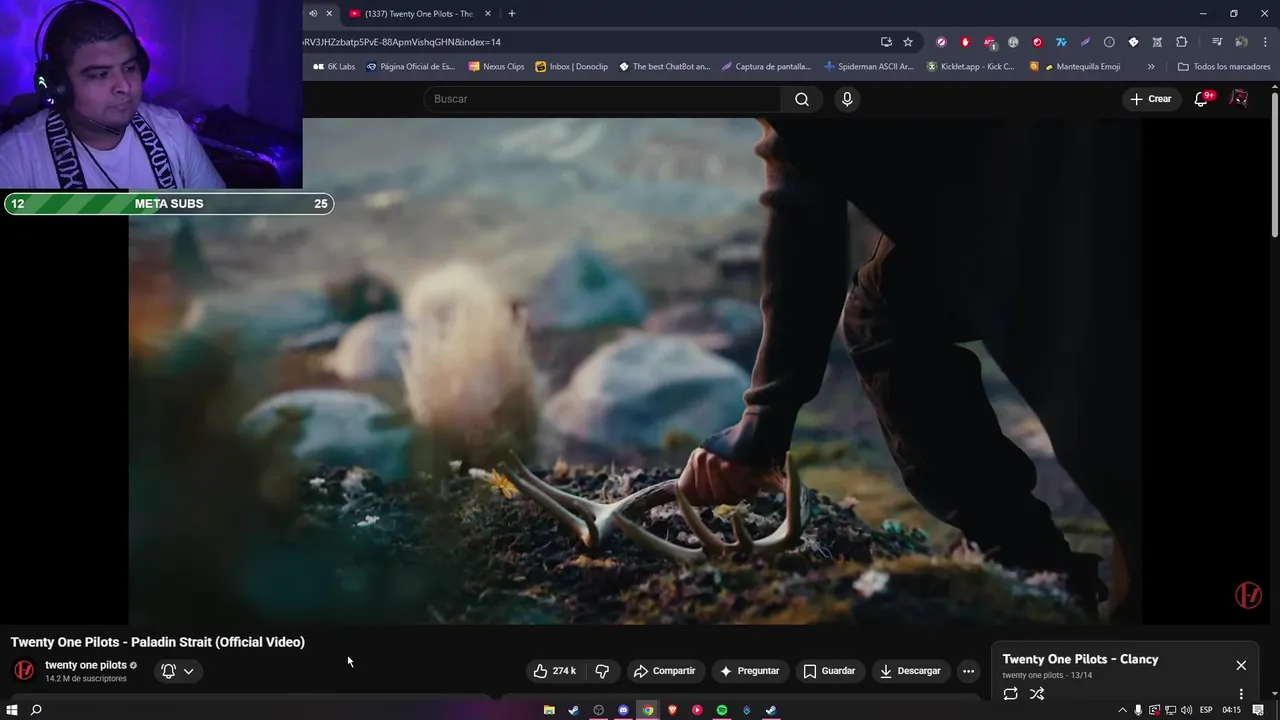Close the Twenty One Pilots - Clancy playlist panel
Image resolution: width=1280 pixels, height=720 pixels.
click(x=1241, y=665)
